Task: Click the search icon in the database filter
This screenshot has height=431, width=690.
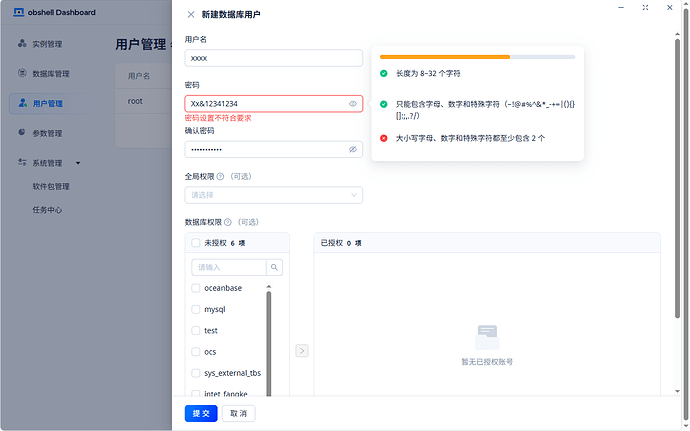Action: [274, 267]
